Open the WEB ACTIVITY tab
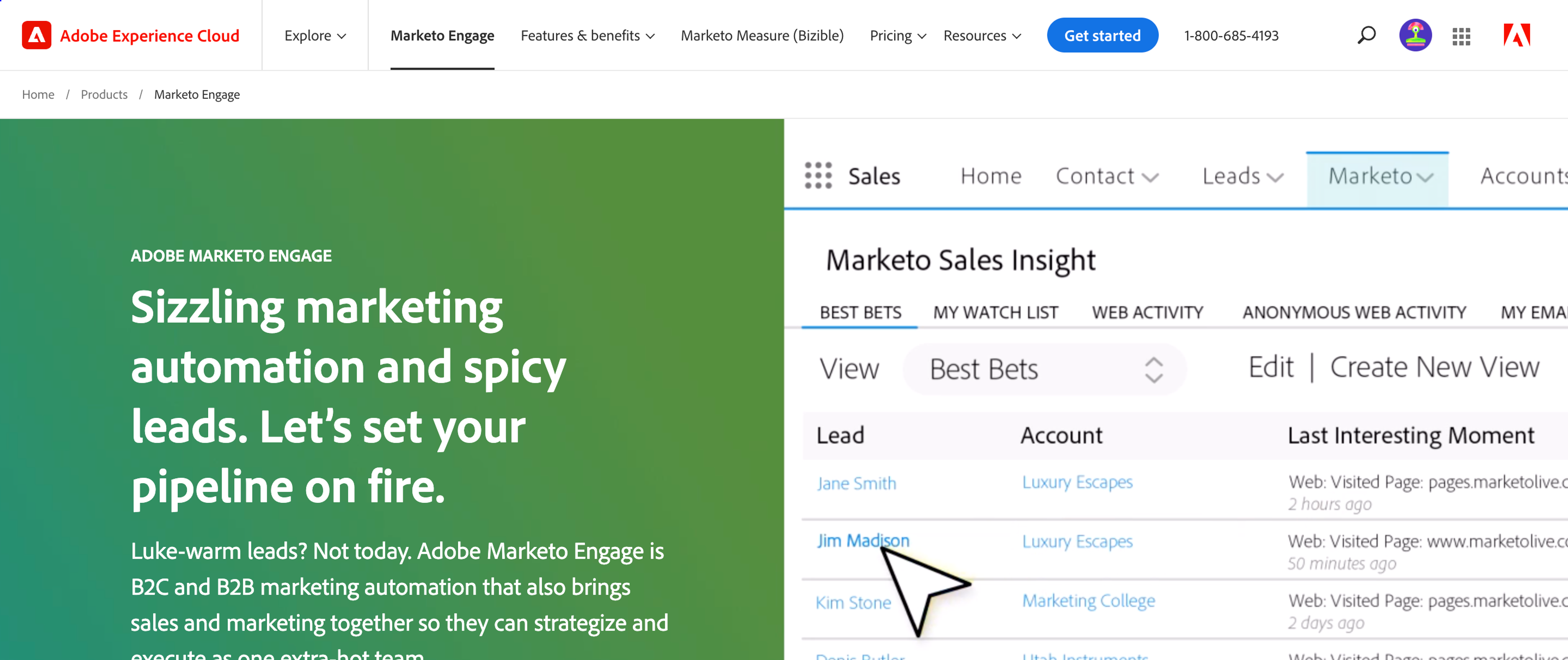 coord(1146,312)
